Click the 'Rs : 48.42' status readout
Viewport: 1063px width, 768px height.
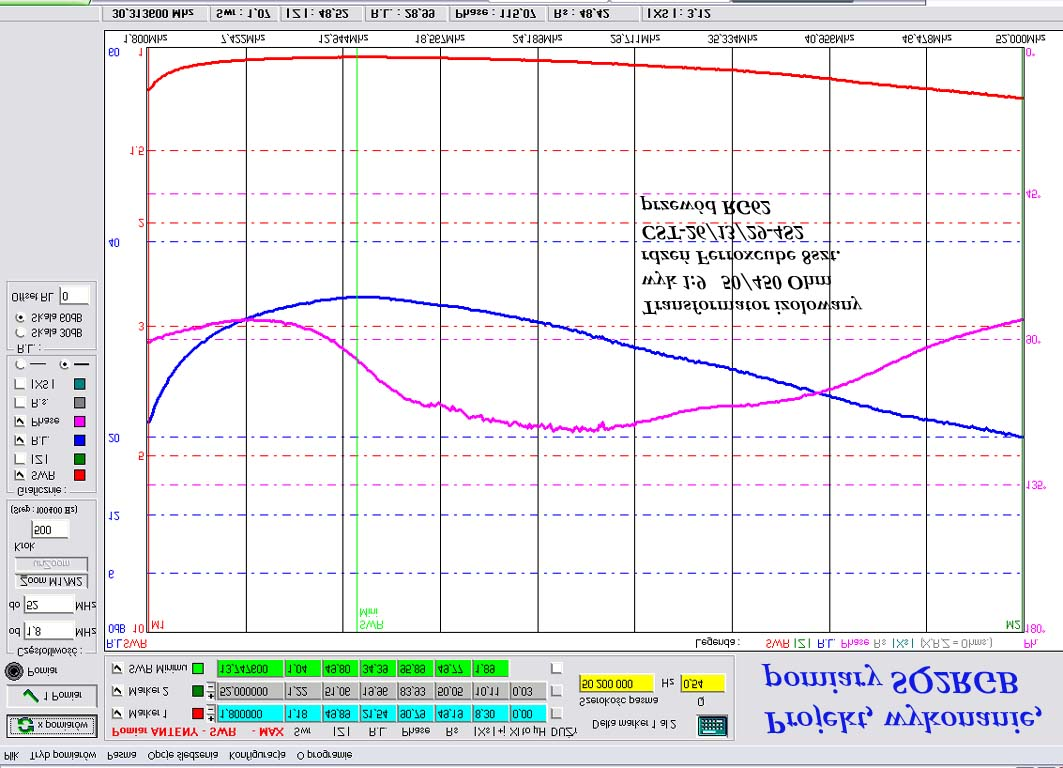(x=591, y=13)
